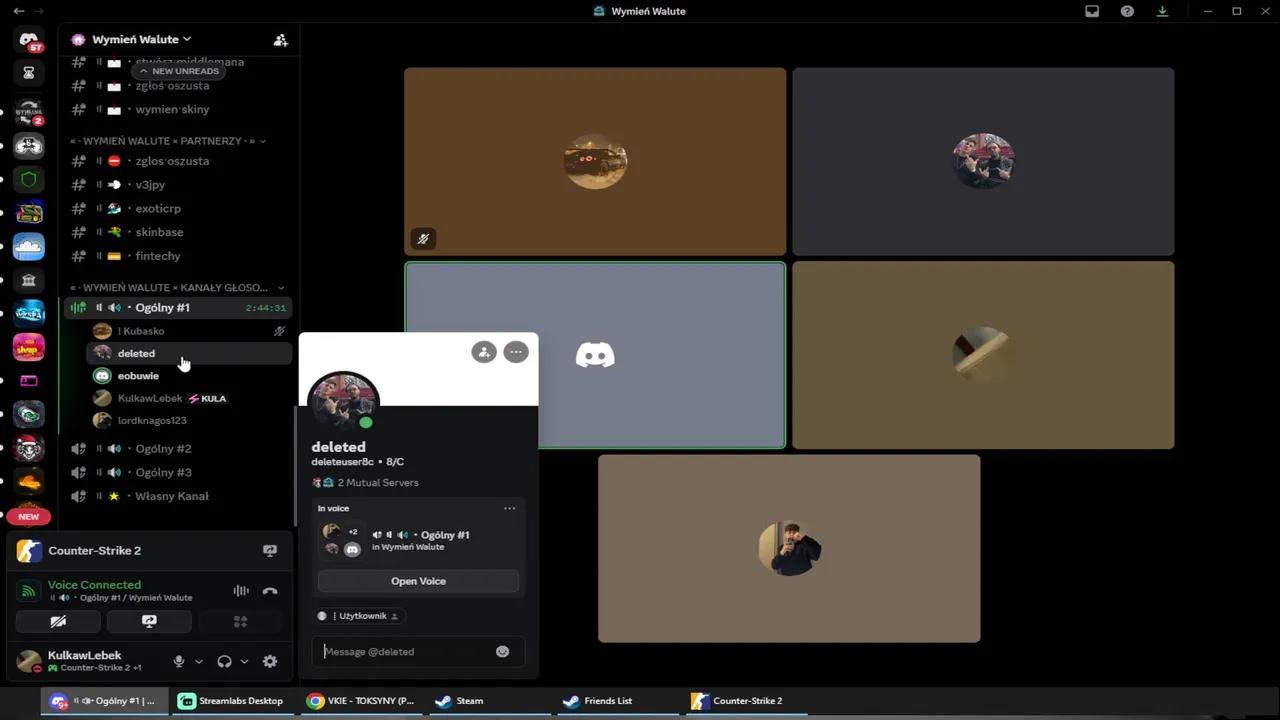The height and width of the screenshot is (720, 1280).
Task: Open Discord help question mark icon
Action: coord(1127,11)
